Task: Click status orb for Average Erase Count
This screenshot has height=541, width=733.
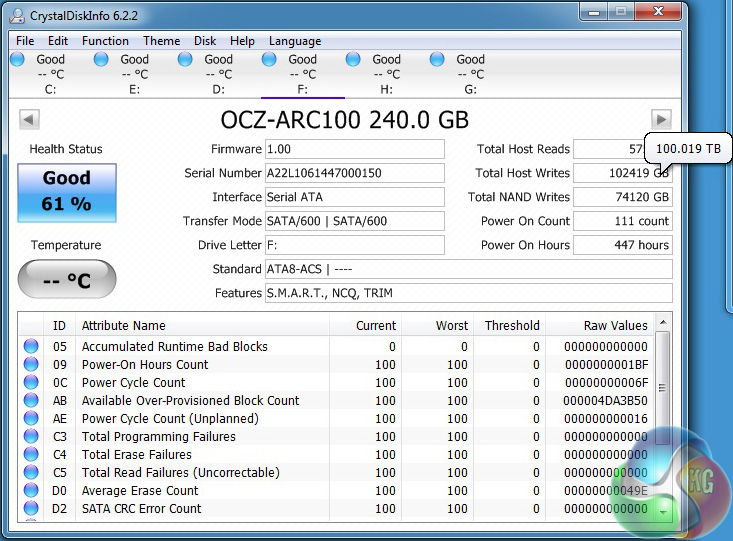Action: click(32, 491)
